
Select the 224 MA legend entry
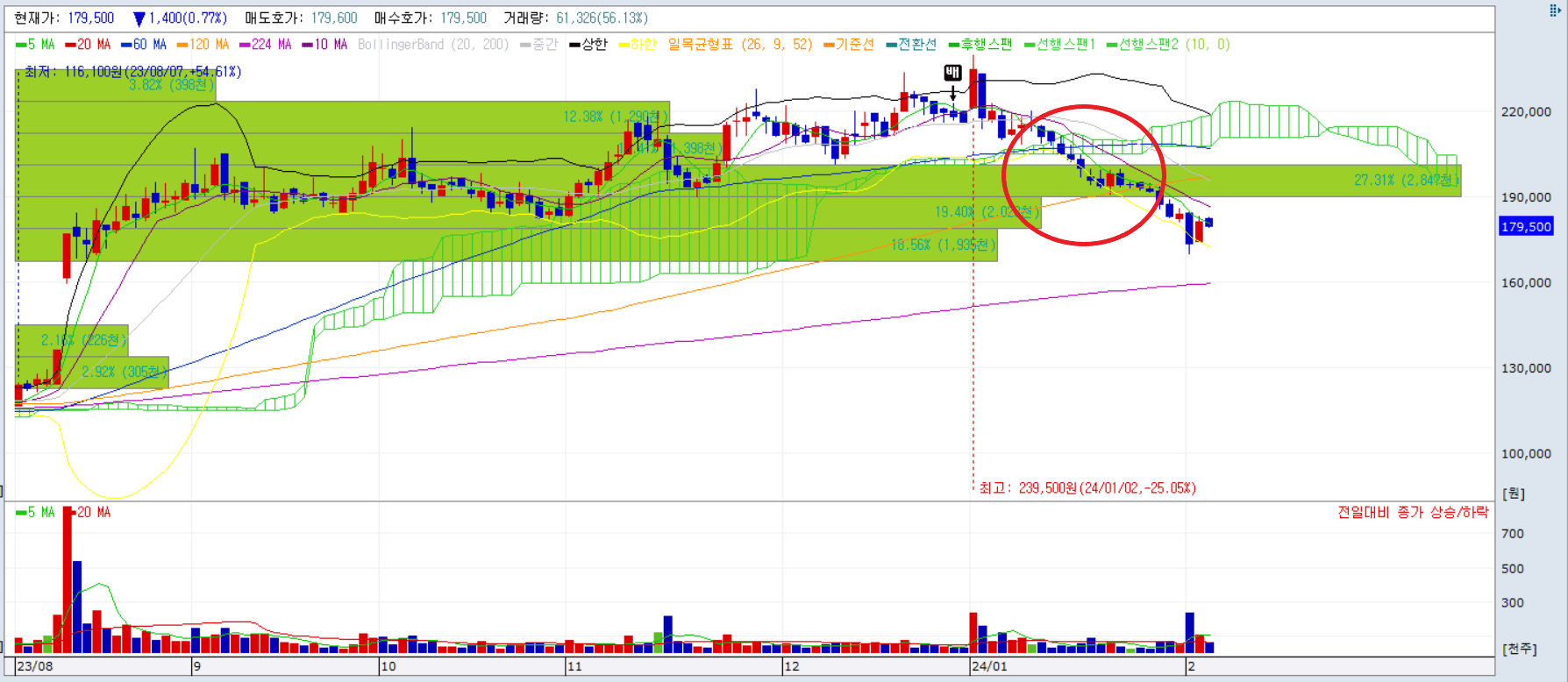(265, 44)
